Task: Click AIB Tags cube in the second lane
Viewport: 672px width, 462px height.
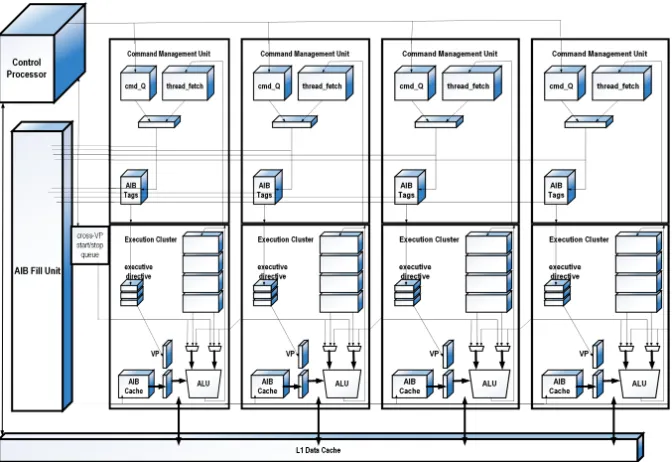Action: point(267,187)
